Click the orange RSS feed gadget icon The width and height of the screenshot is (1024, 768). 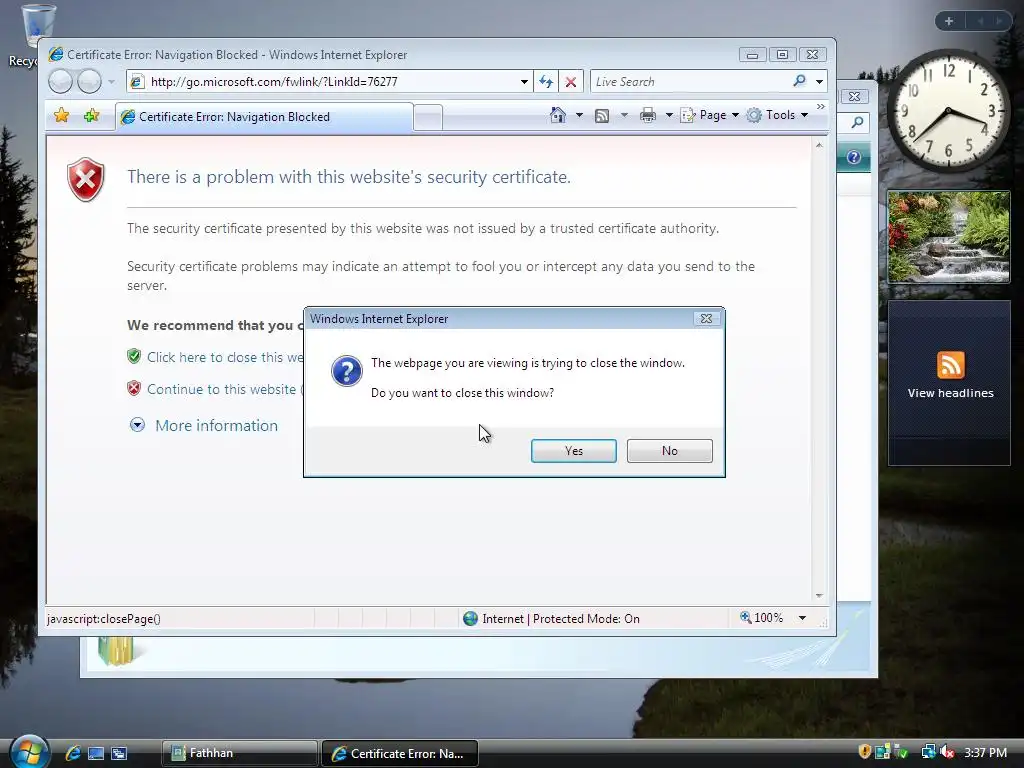pyautogui.click(x=950, y=364)
